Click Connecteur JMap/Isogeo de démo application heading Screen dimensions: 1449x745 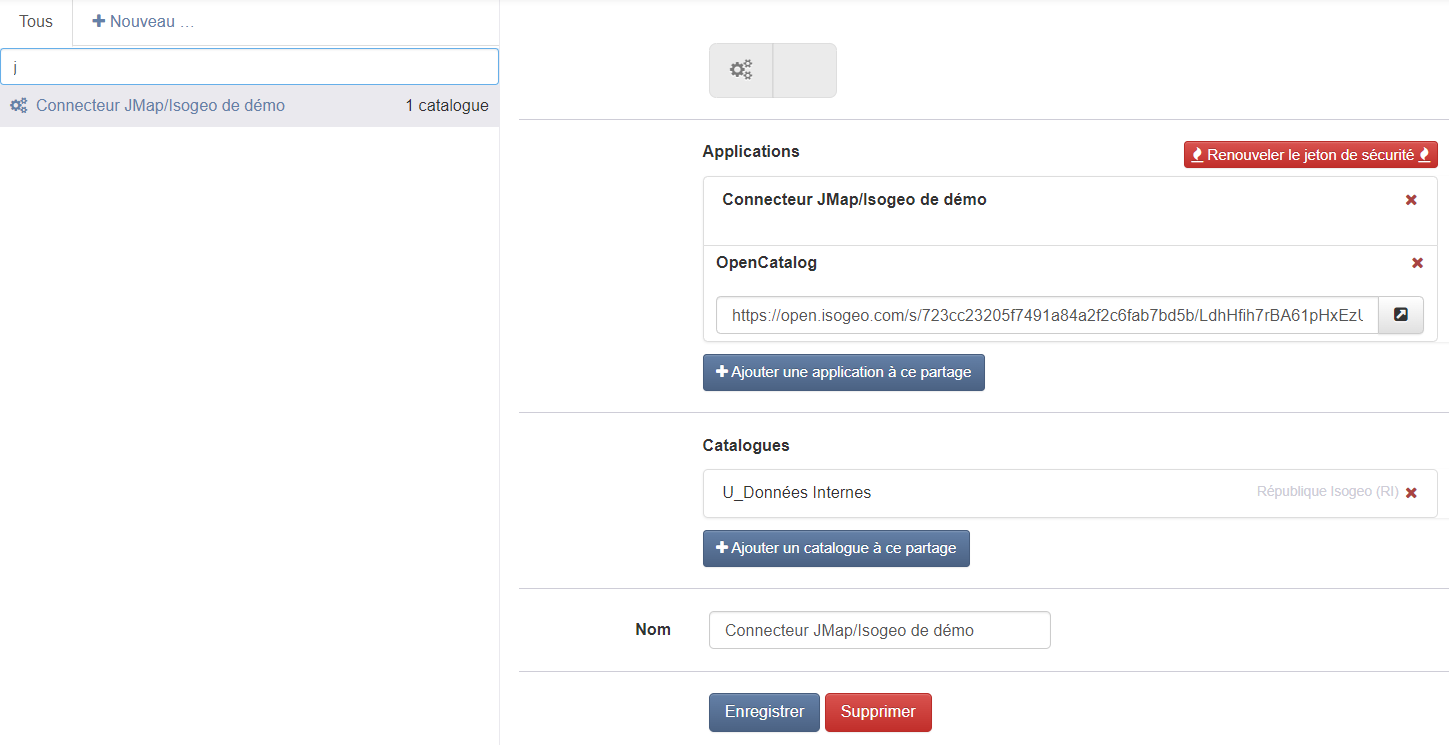click(854, 200)
